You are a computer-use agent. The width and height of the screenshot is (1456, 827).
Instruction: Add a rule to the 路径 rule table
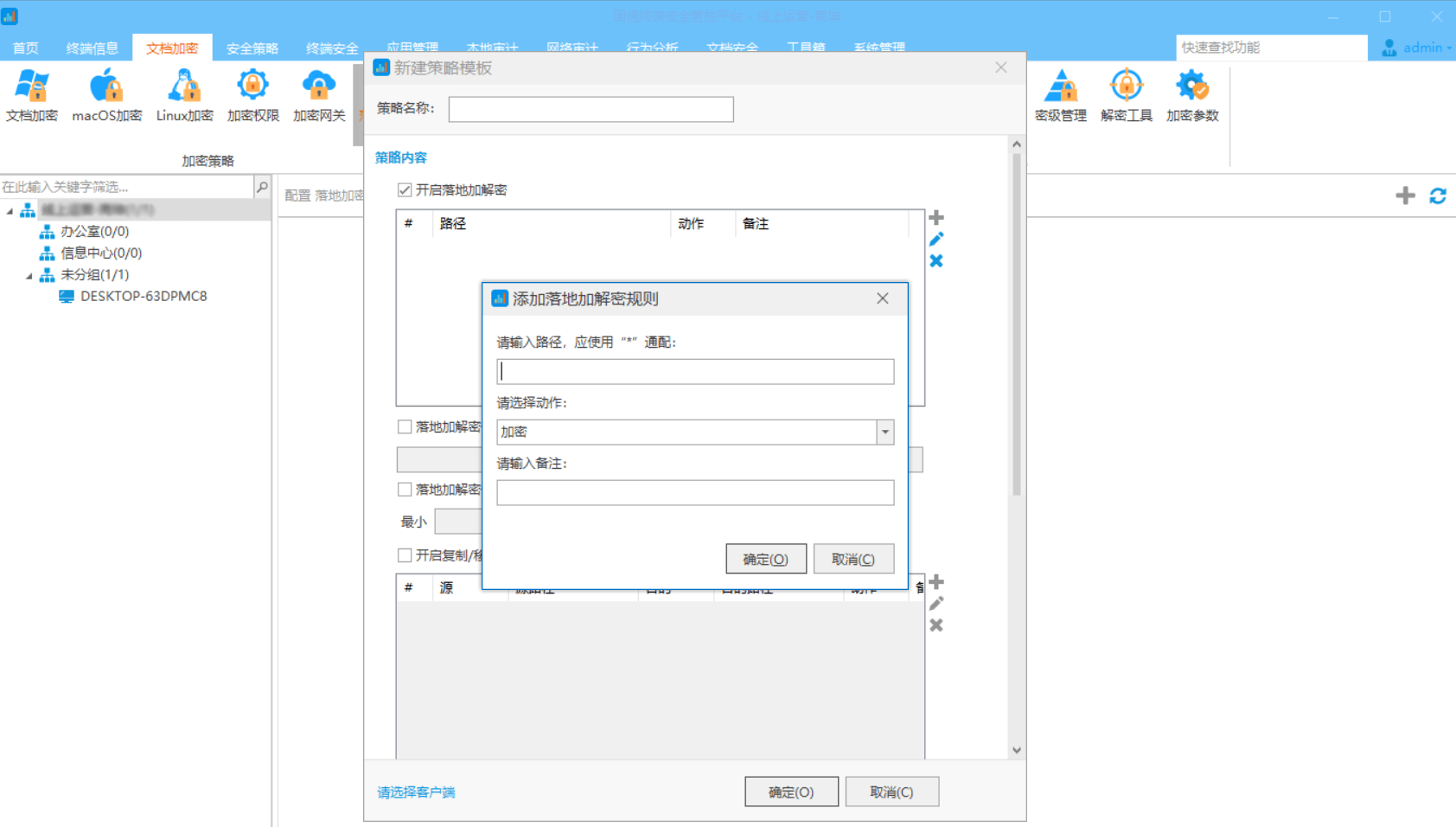pyautogui.click(x=936, y=217)
